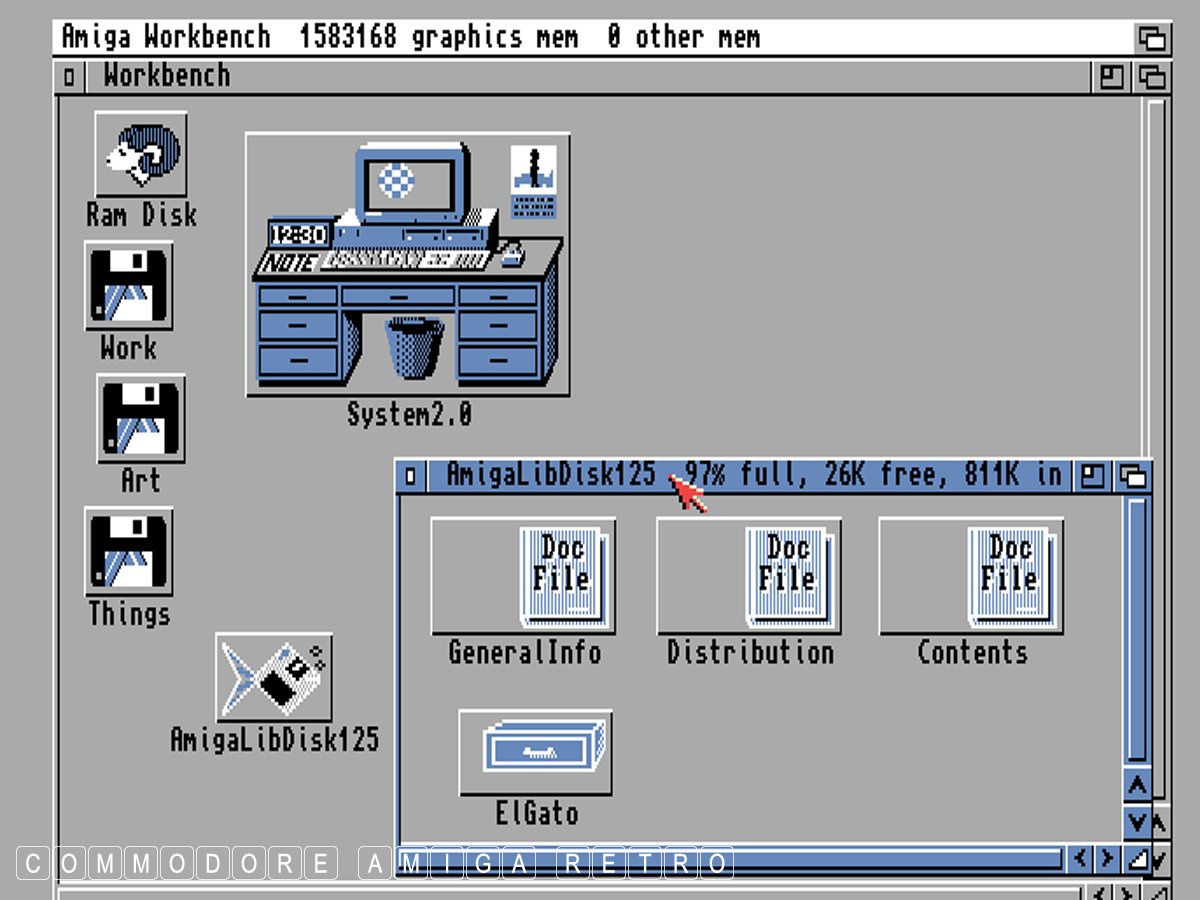Close the AmigaLibDisk125 window

pos(410,476)
